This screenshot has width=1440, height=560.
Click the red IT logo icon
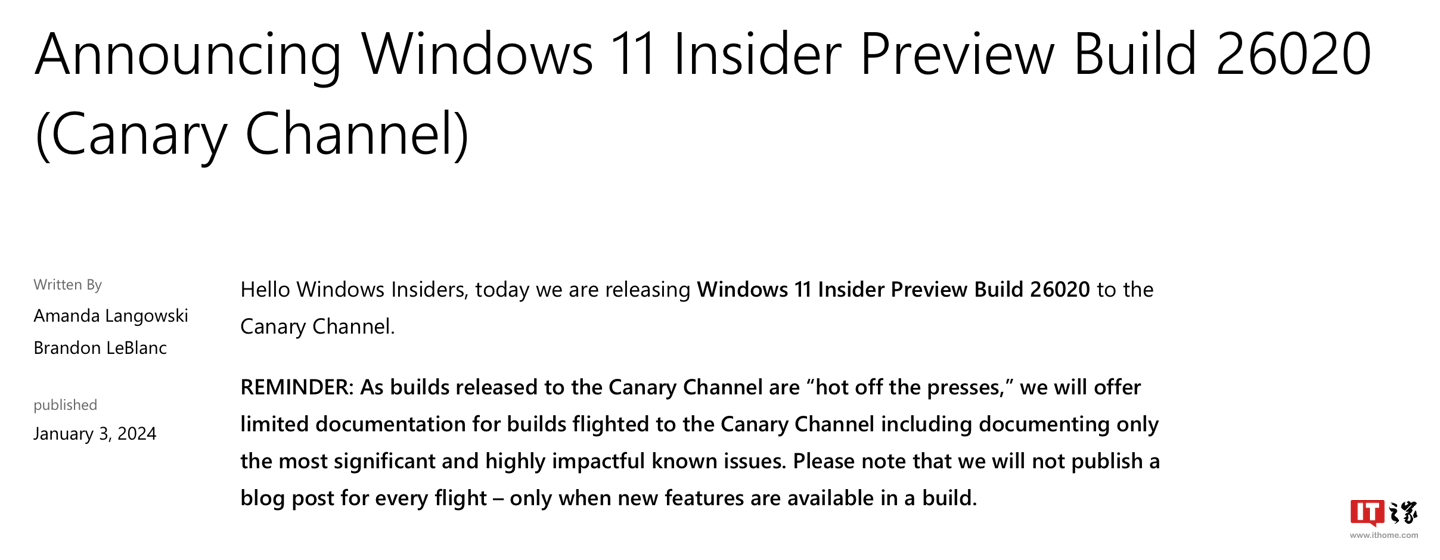click(1367, 513)
